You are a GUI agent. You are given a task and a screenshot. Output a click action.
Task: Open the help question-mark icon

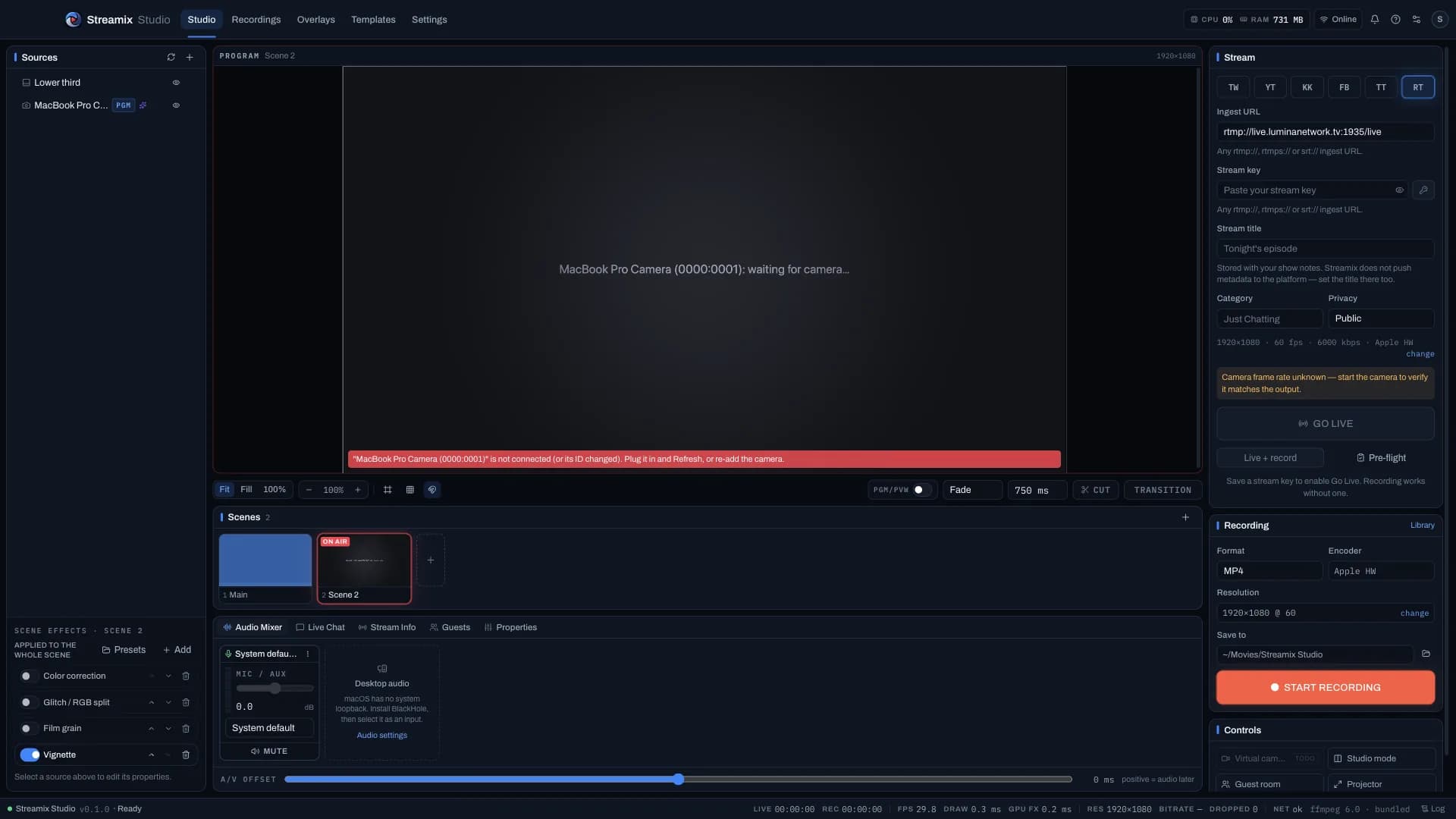[1395, 20]
